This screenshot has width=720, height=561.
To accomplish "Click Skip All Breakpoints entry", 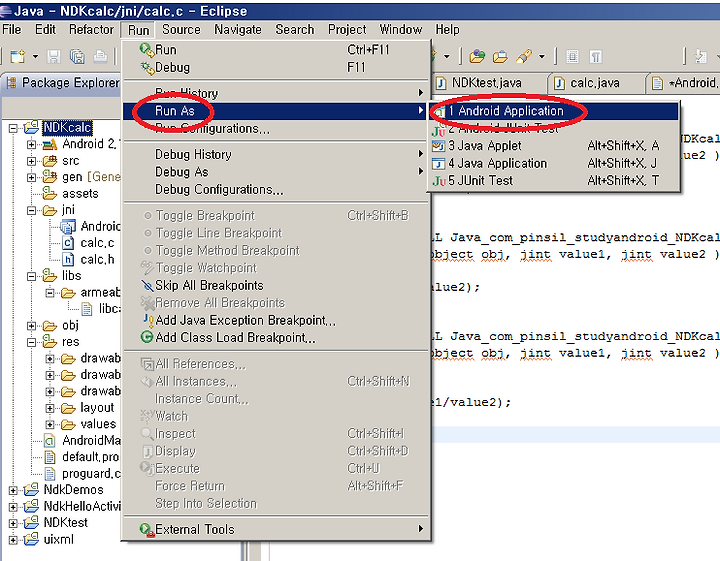I will (277, 285).
